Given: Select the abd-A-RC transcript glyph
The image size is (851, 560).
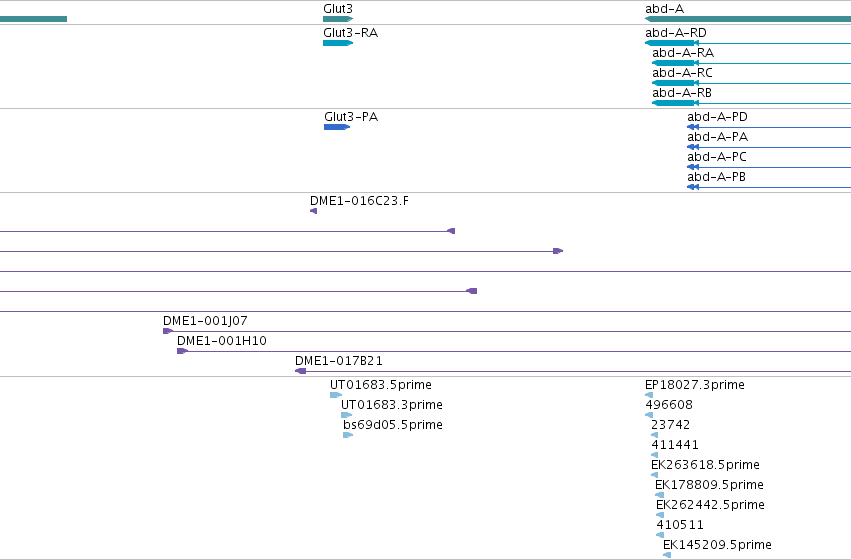Looking at the screenshot, I should click(x=751, y=83).
